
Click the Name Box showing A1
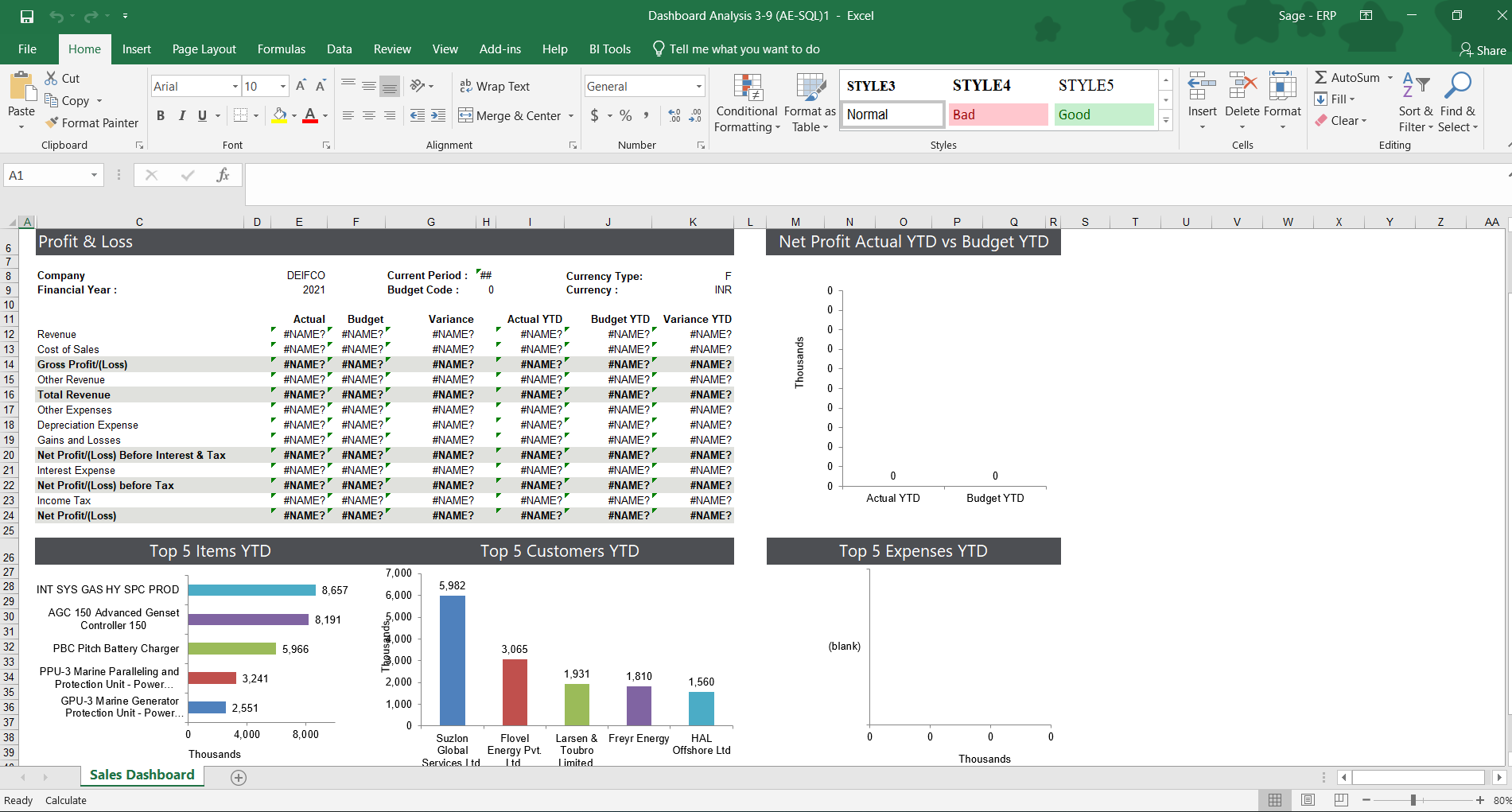46,175
